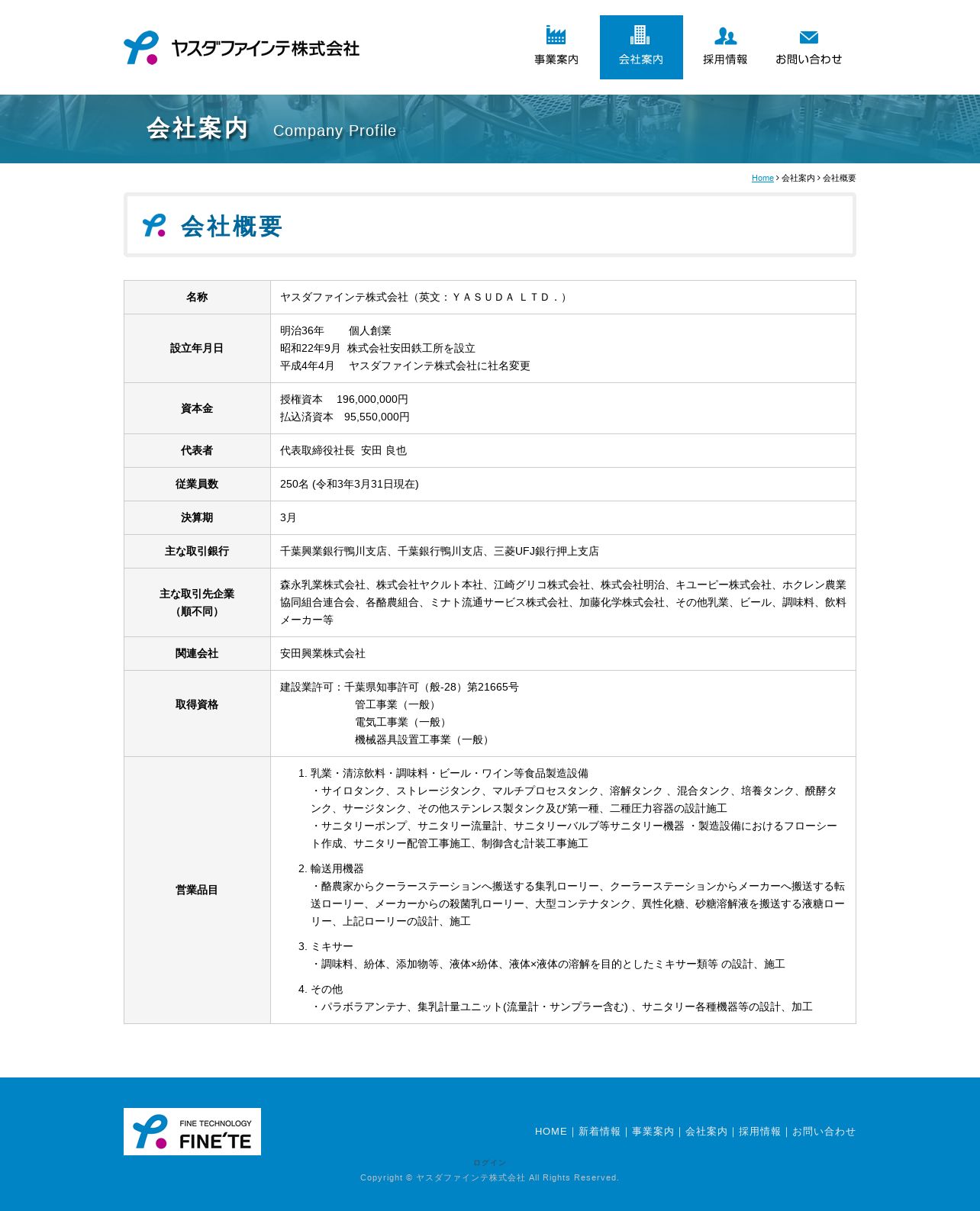Click the 取得資格 table header cell

click(x=197, y=713)
